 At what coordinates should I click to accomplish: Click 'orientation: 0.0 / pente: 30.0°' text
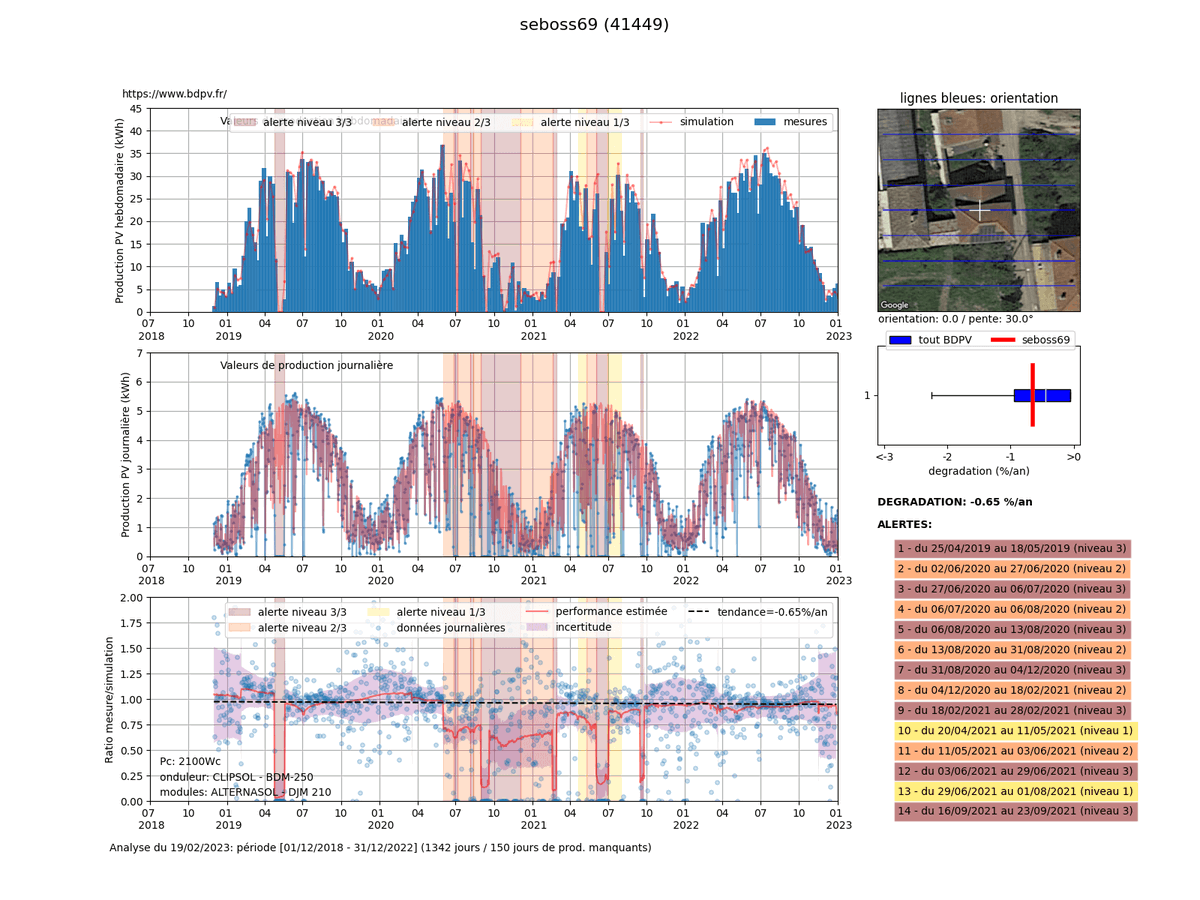958,319
